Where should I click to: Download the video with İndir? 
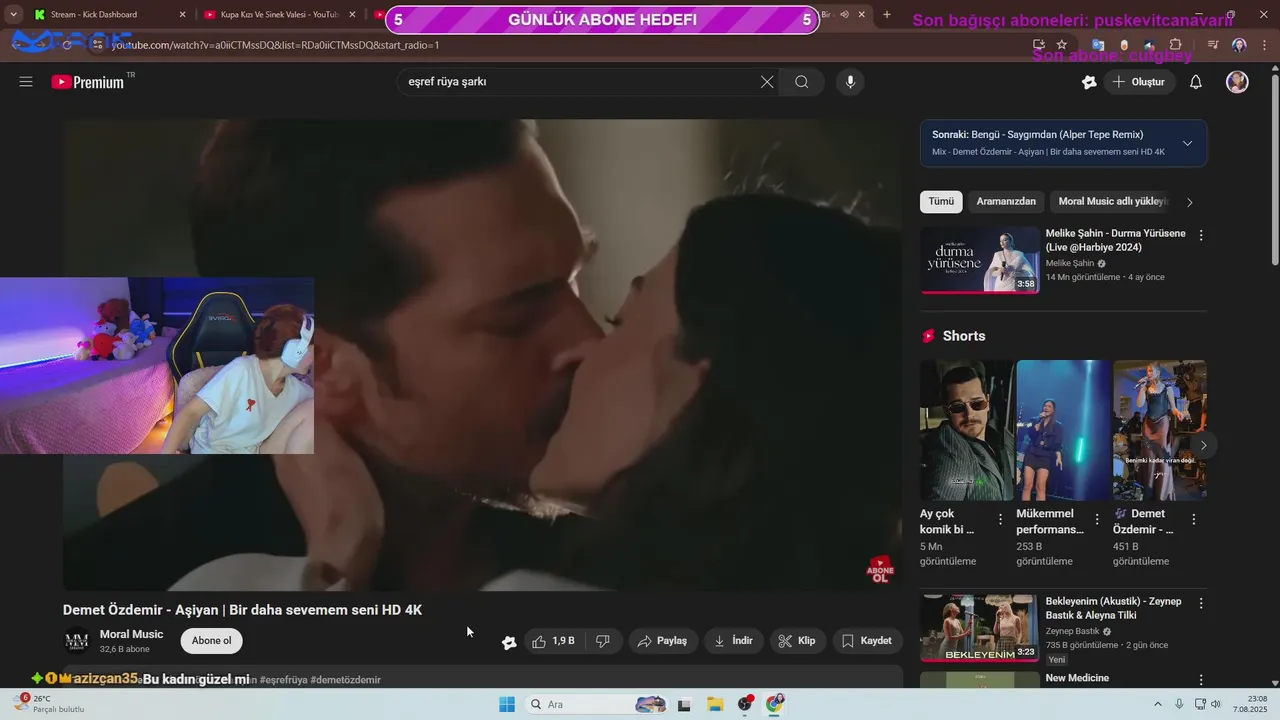click(734, 641)
